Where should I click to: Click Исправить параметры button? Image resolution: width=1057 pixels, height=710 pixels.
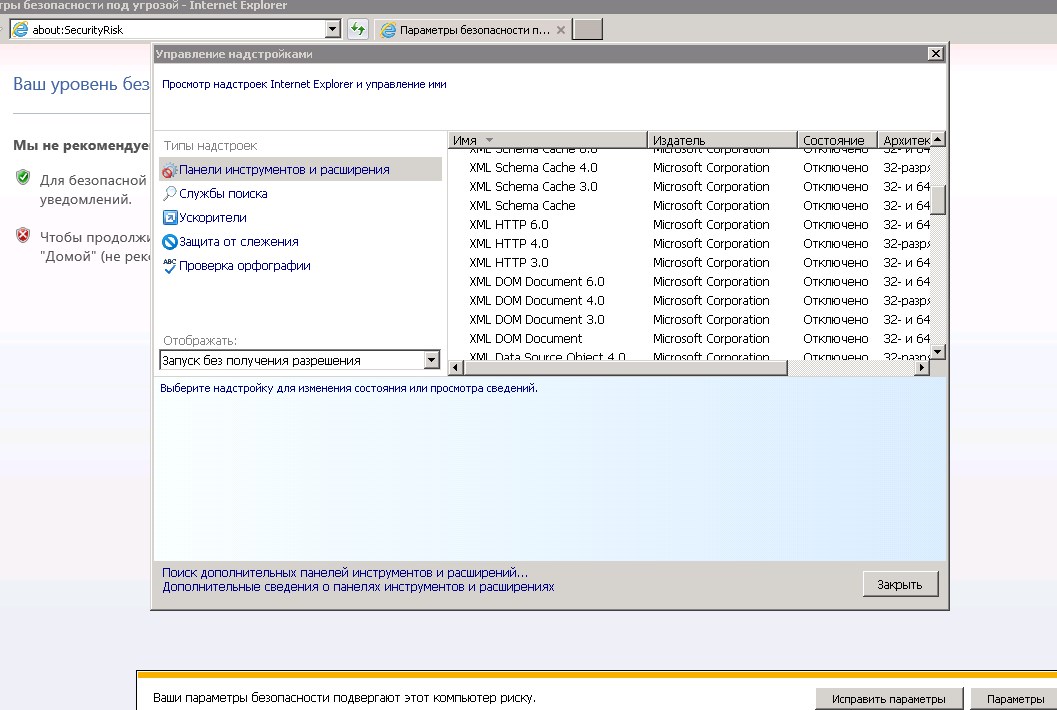[888, 699]
